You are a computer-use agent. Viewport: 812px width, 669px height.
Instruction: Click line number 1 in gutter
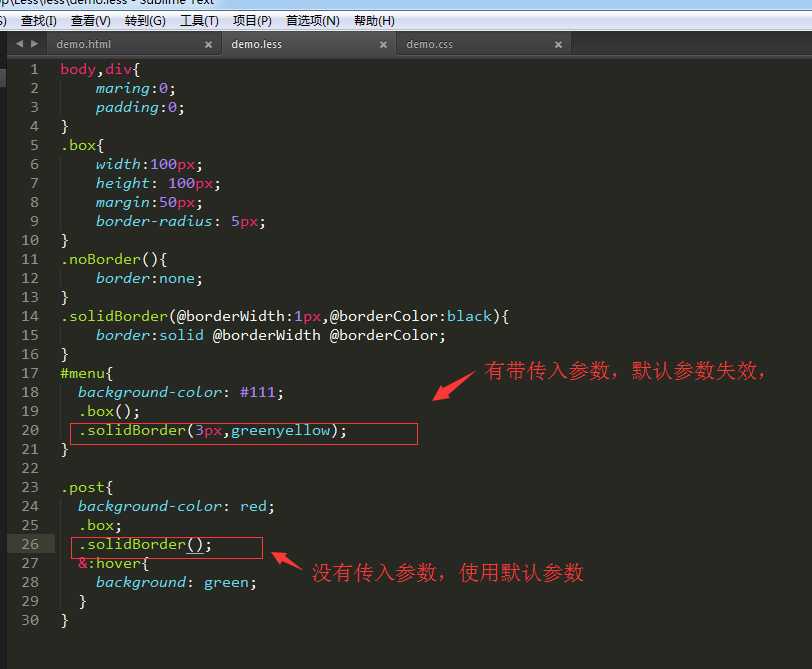[34, 69]
